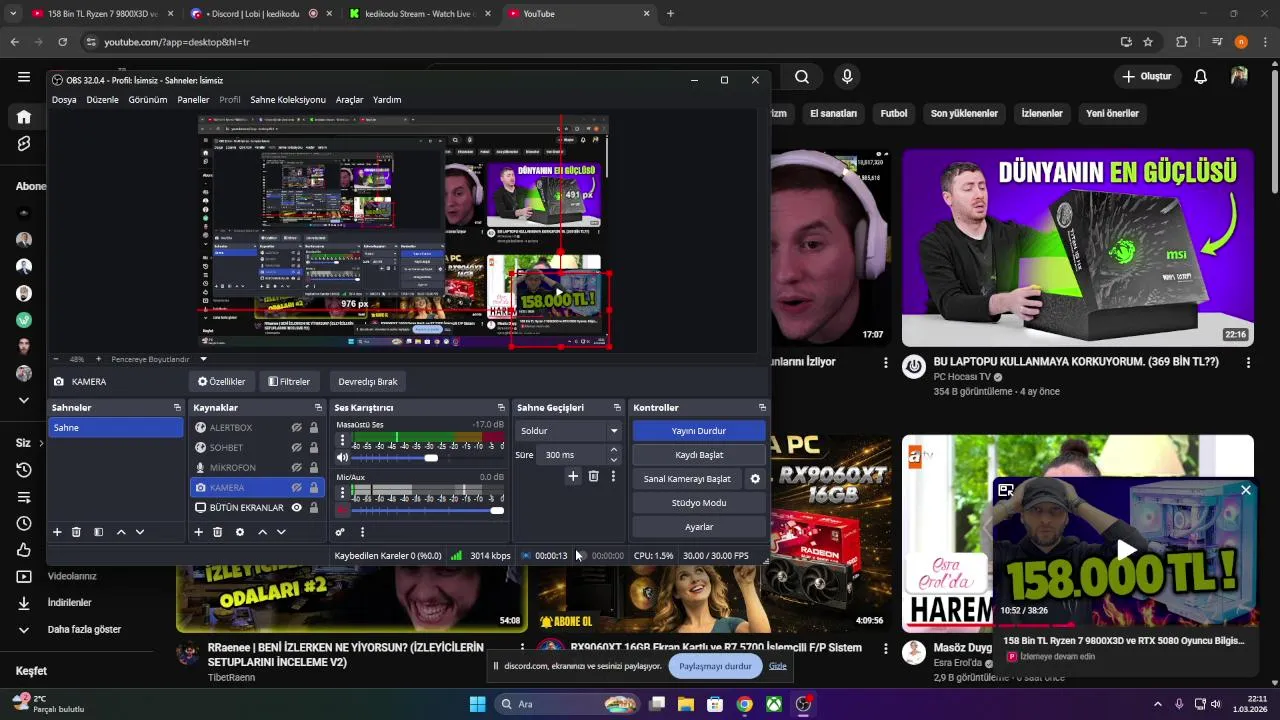Unlock the MİKROFON source lock
This screenshot has width=1280, height=720.
point(314,468)
